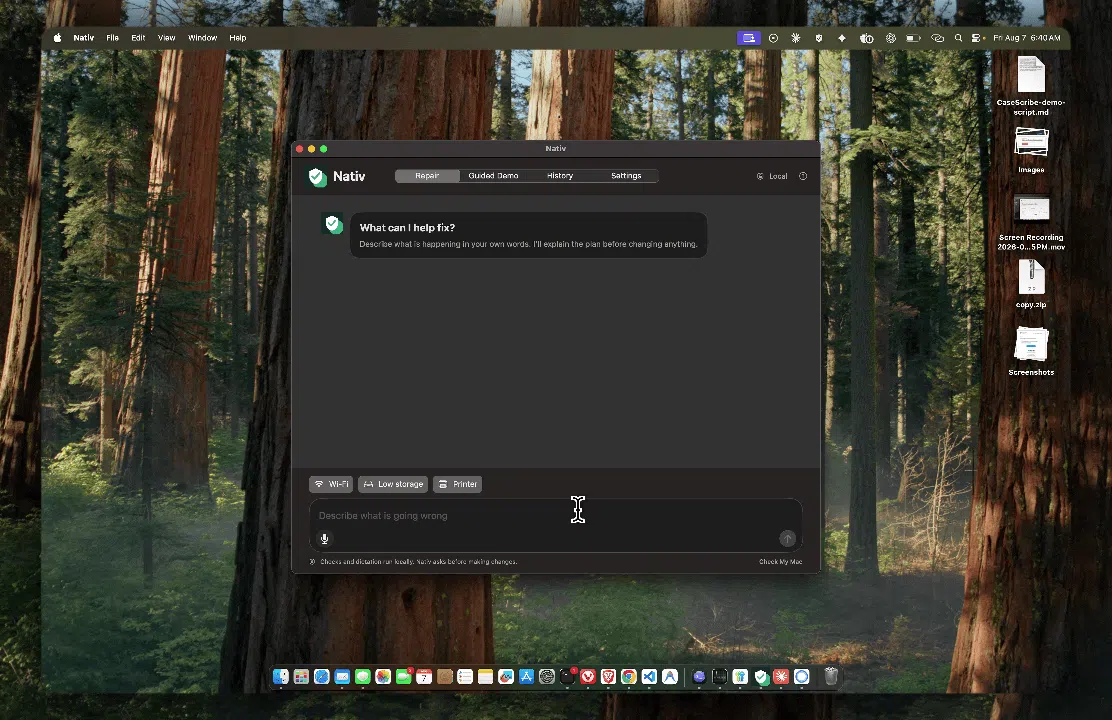
Task: Switch to the History tab
Action: (x=560, y=176)
